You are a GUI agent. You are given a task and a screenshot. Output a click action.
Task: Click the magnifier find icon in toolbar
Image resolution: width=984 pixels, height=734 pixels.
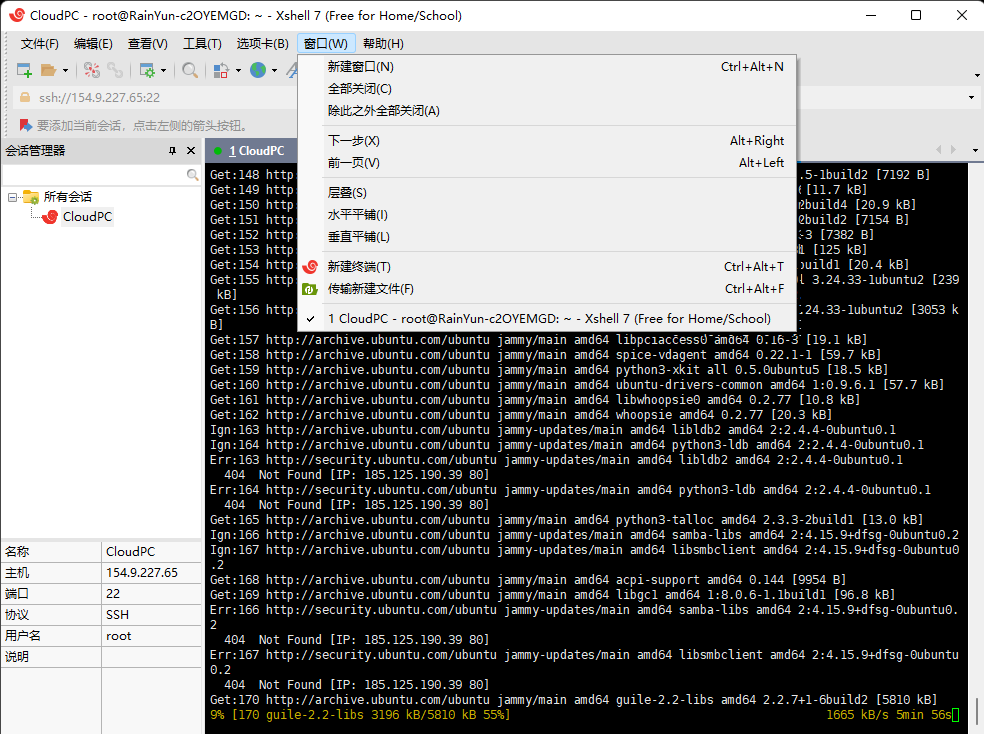190,70
